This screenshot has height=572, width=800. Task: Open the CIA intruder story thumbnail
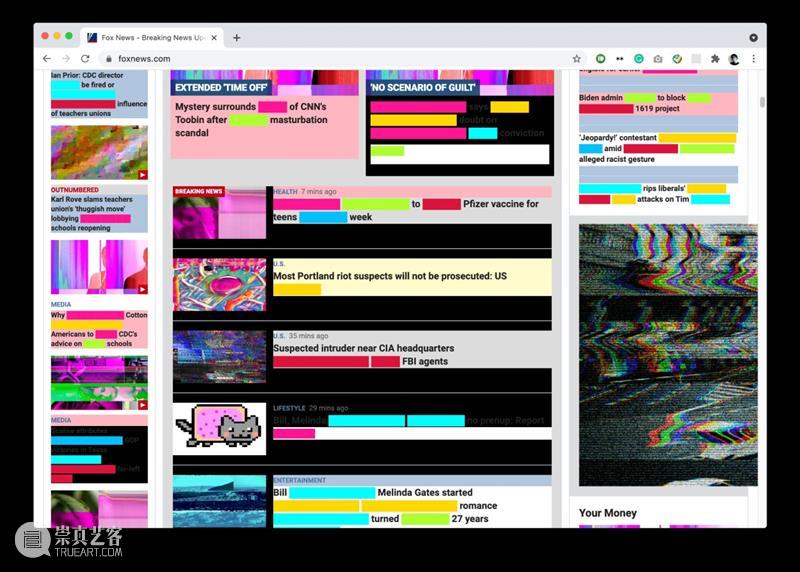[219, 357]
